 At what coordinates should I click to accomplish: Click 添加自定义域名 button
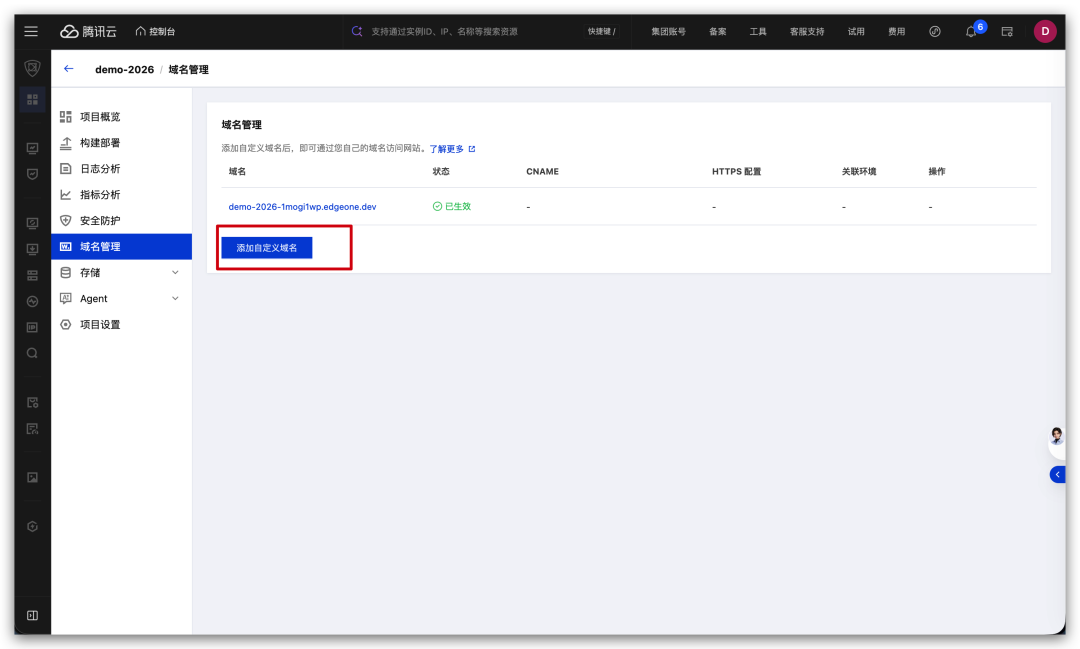(x=267, y=248)
